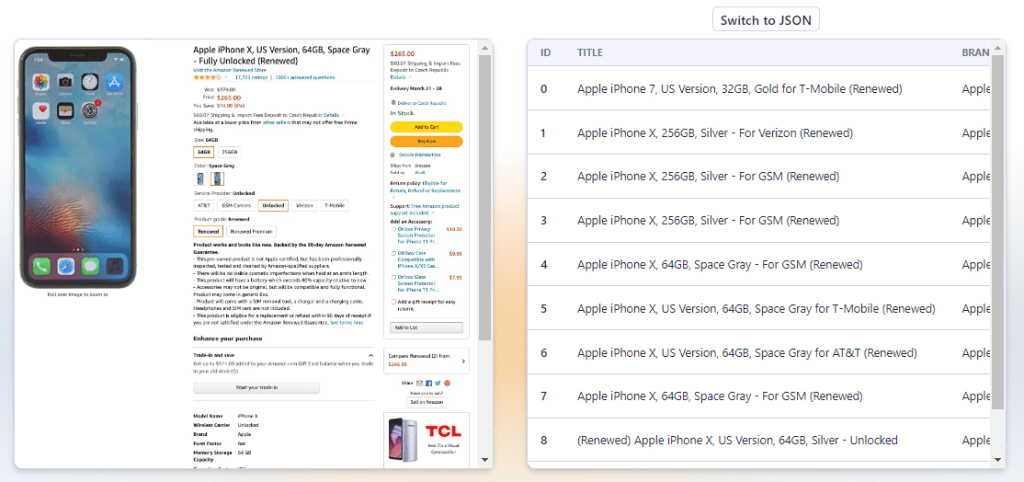Select row 4 iPhone X Space Gray GSM

click(758, 265)
